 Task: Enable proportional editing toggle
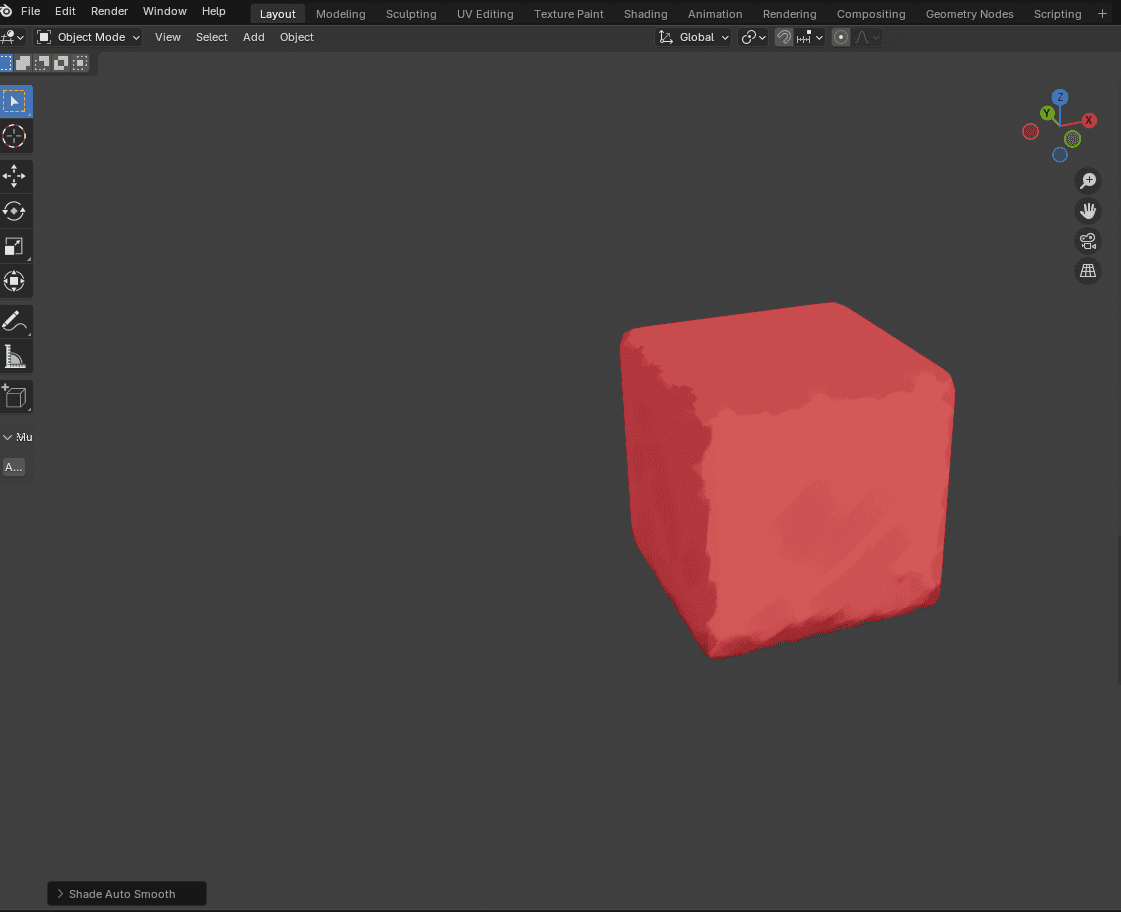(841, 37)
